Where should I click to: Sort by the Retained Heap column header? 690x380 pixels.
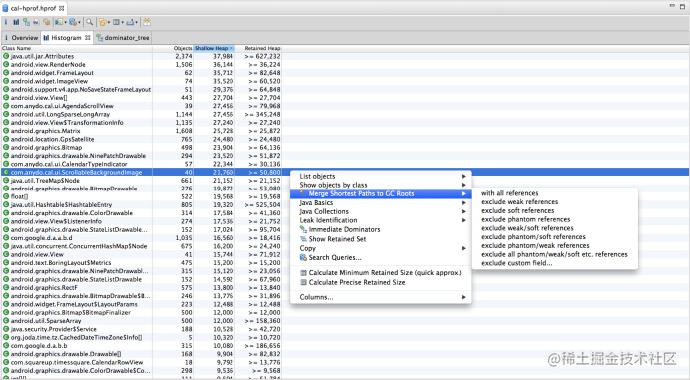258,48
